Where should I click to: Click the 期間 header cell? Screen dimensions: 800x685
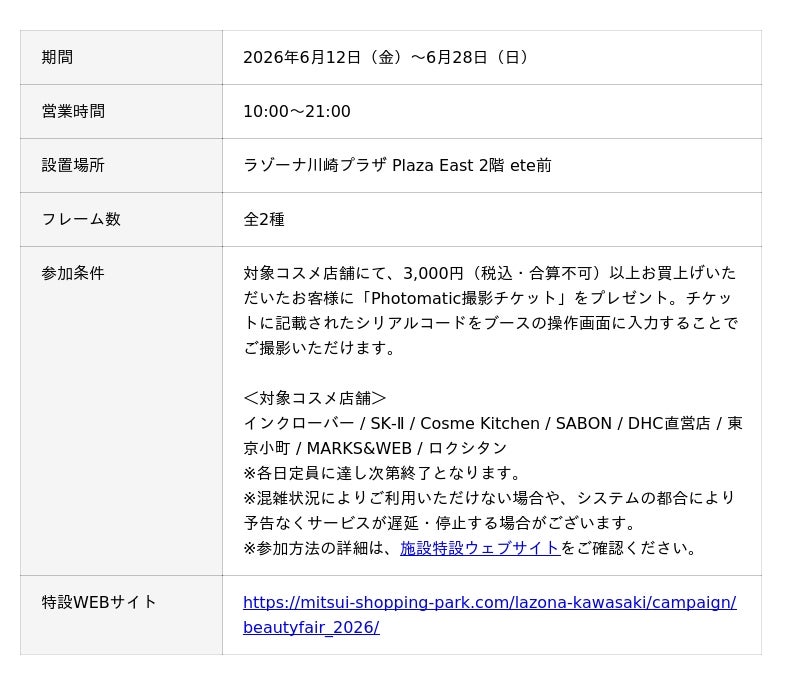pos(121,57)
